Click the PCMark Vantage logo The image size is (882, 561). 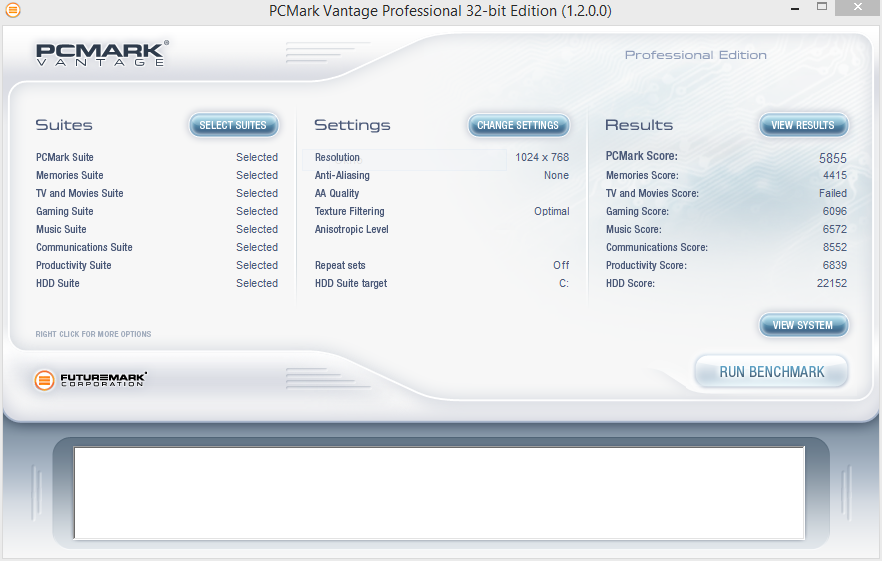click(102, 53)
